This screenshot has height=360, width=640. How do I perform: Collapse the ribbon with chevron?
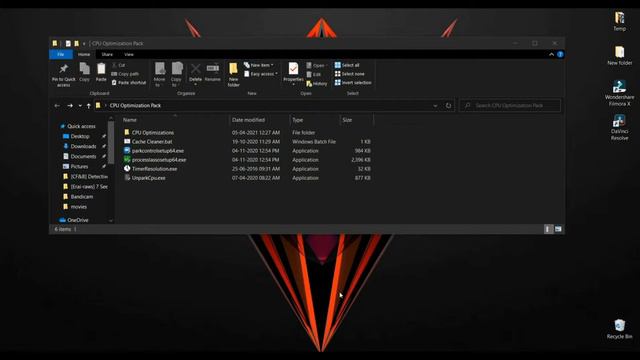pyautogui.click(x=551, y=54)
